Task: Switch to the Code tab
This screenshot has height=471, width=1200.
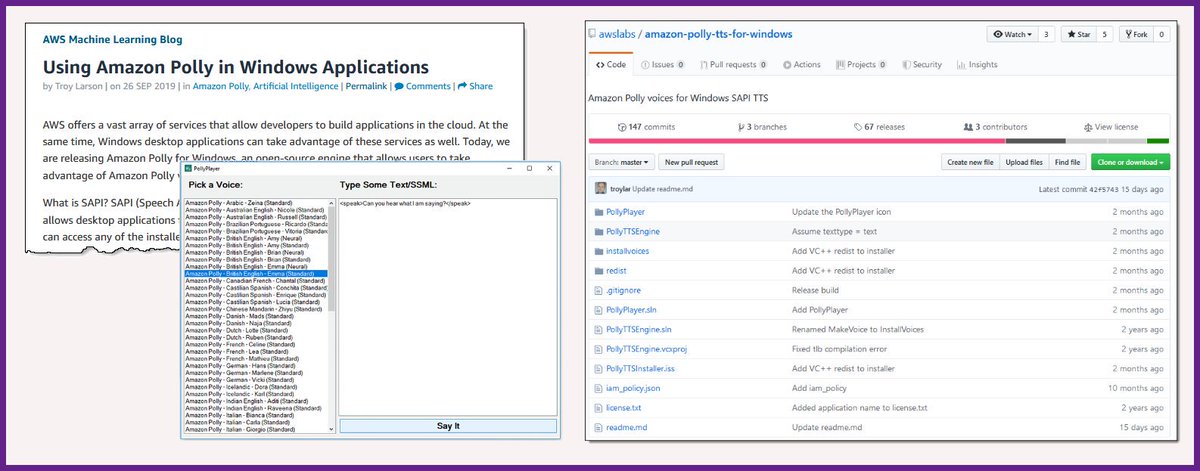Action: tap(611, 65)
